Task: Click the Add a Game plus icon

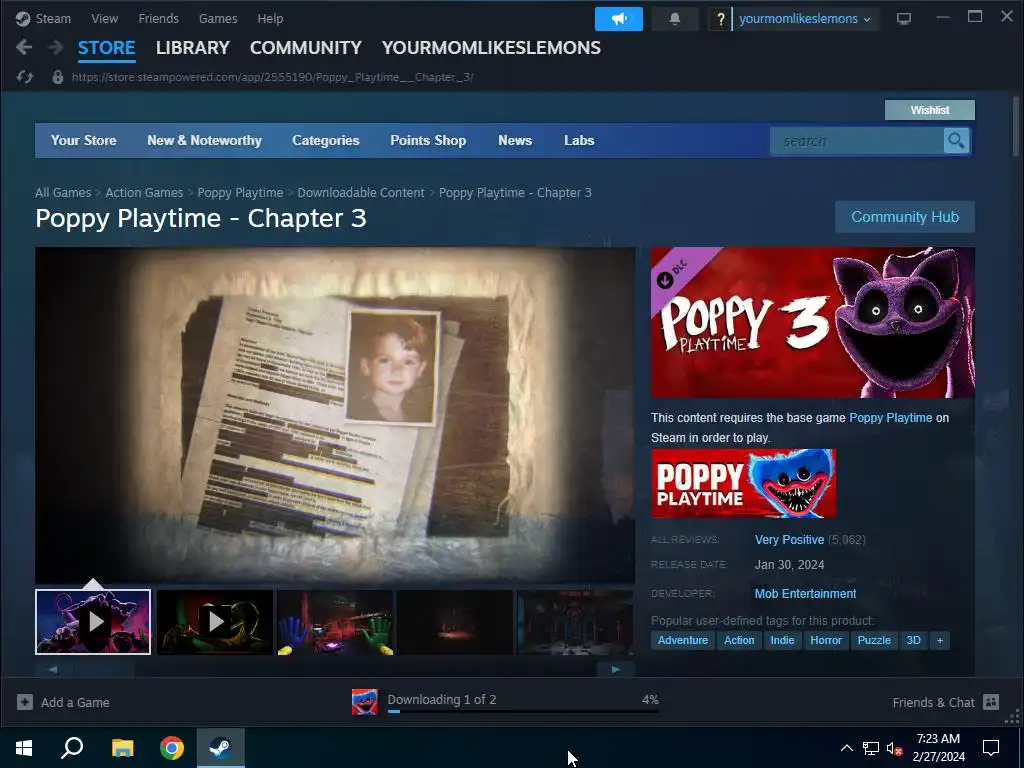Action: pyautogui.click(x=25, y=702)
